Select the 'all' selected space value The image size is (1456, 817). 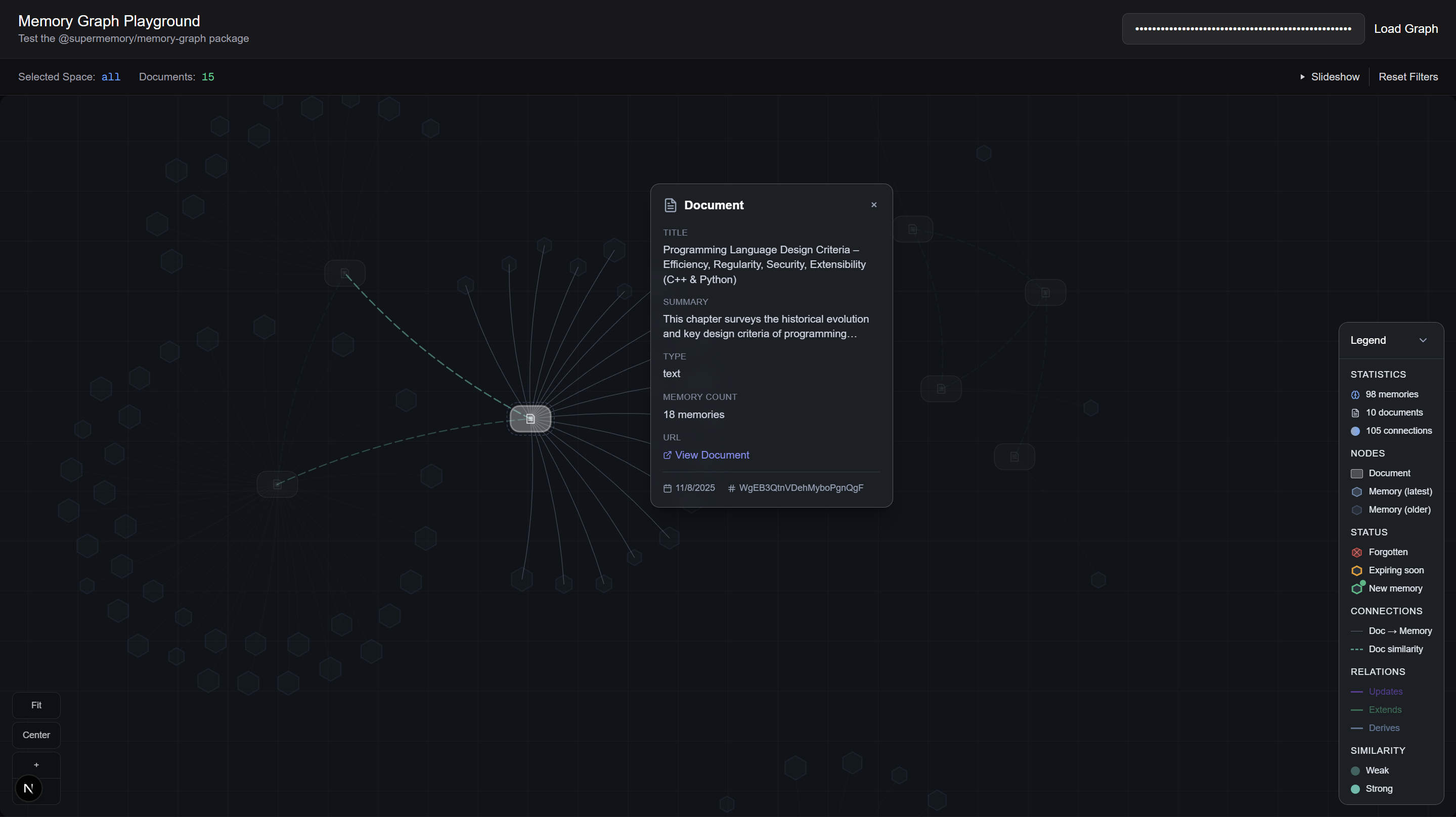tap(111, 77)
